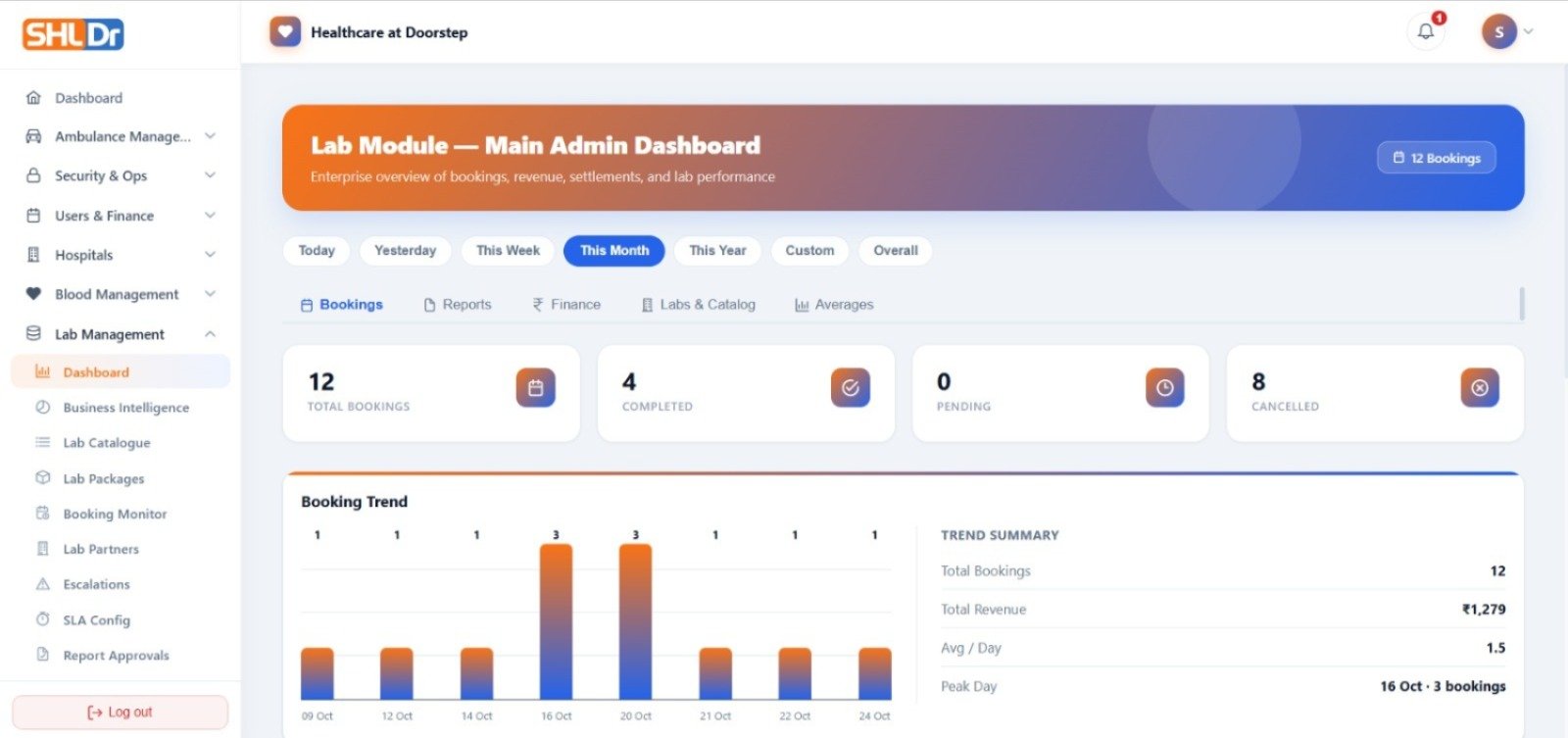
Task: Expand the Security & Ops chevron
Action: click(210, 175)
